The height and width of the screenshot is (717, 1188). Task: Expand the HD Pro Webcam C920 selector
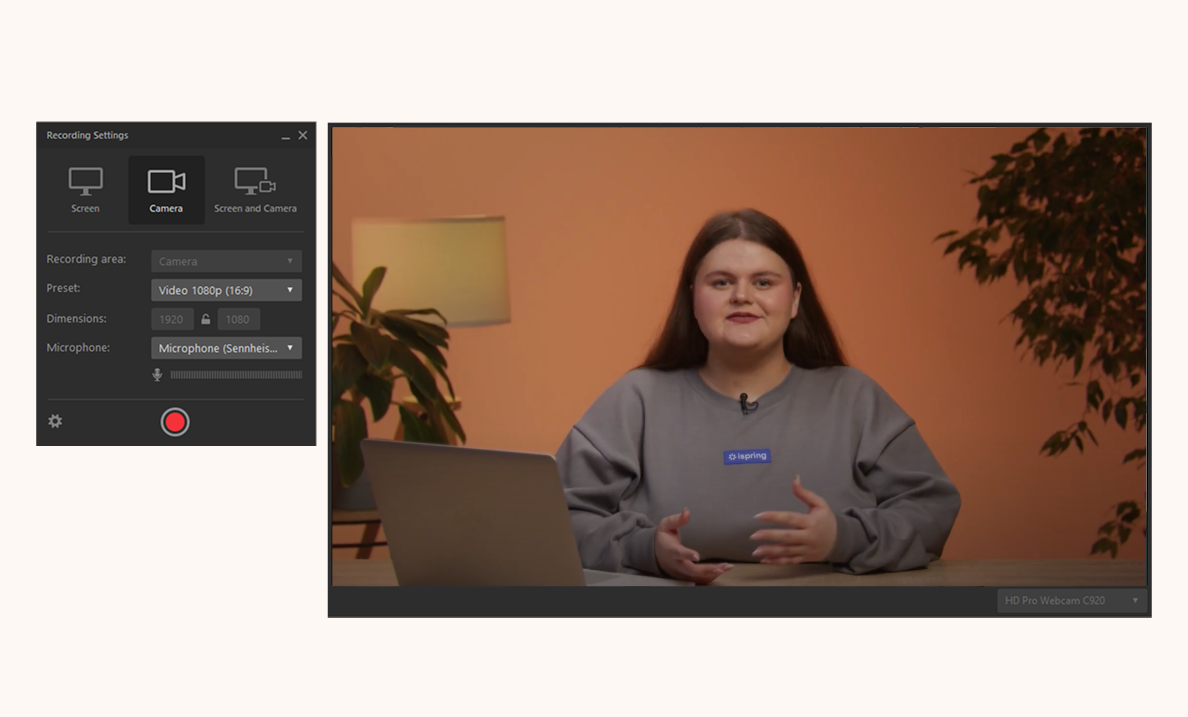1071,601
